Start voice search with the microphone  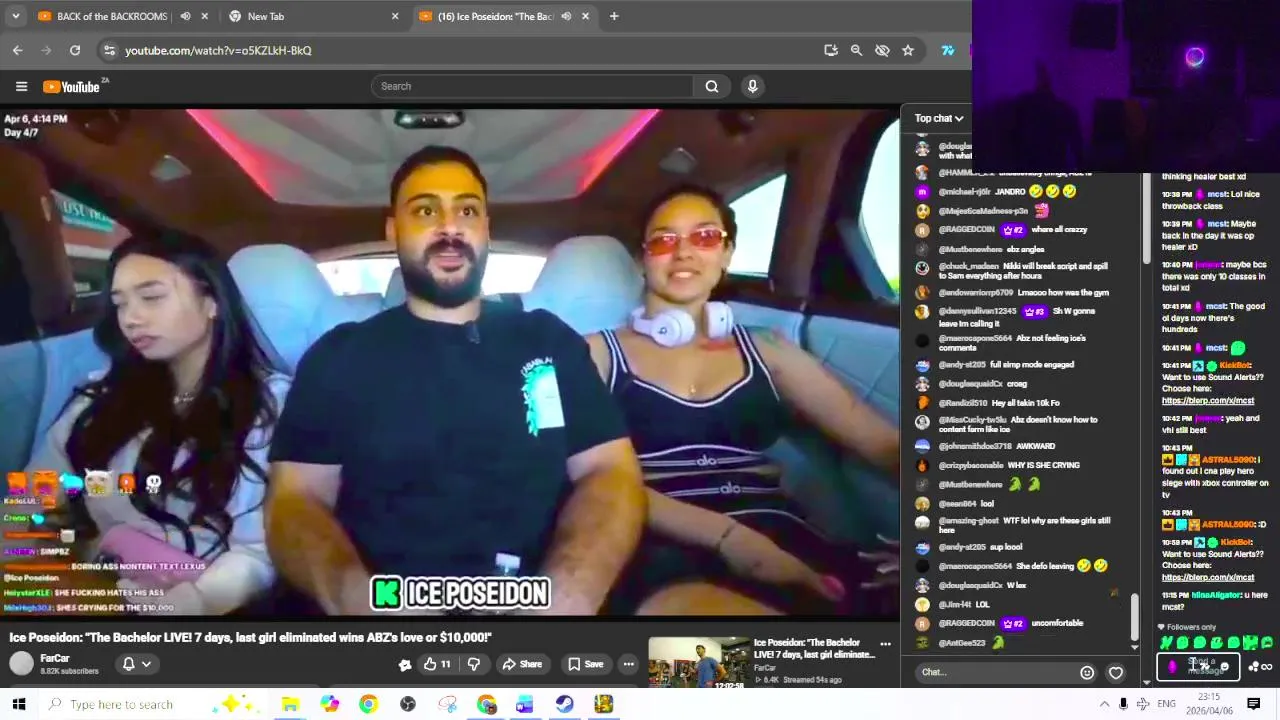point(753,86)
